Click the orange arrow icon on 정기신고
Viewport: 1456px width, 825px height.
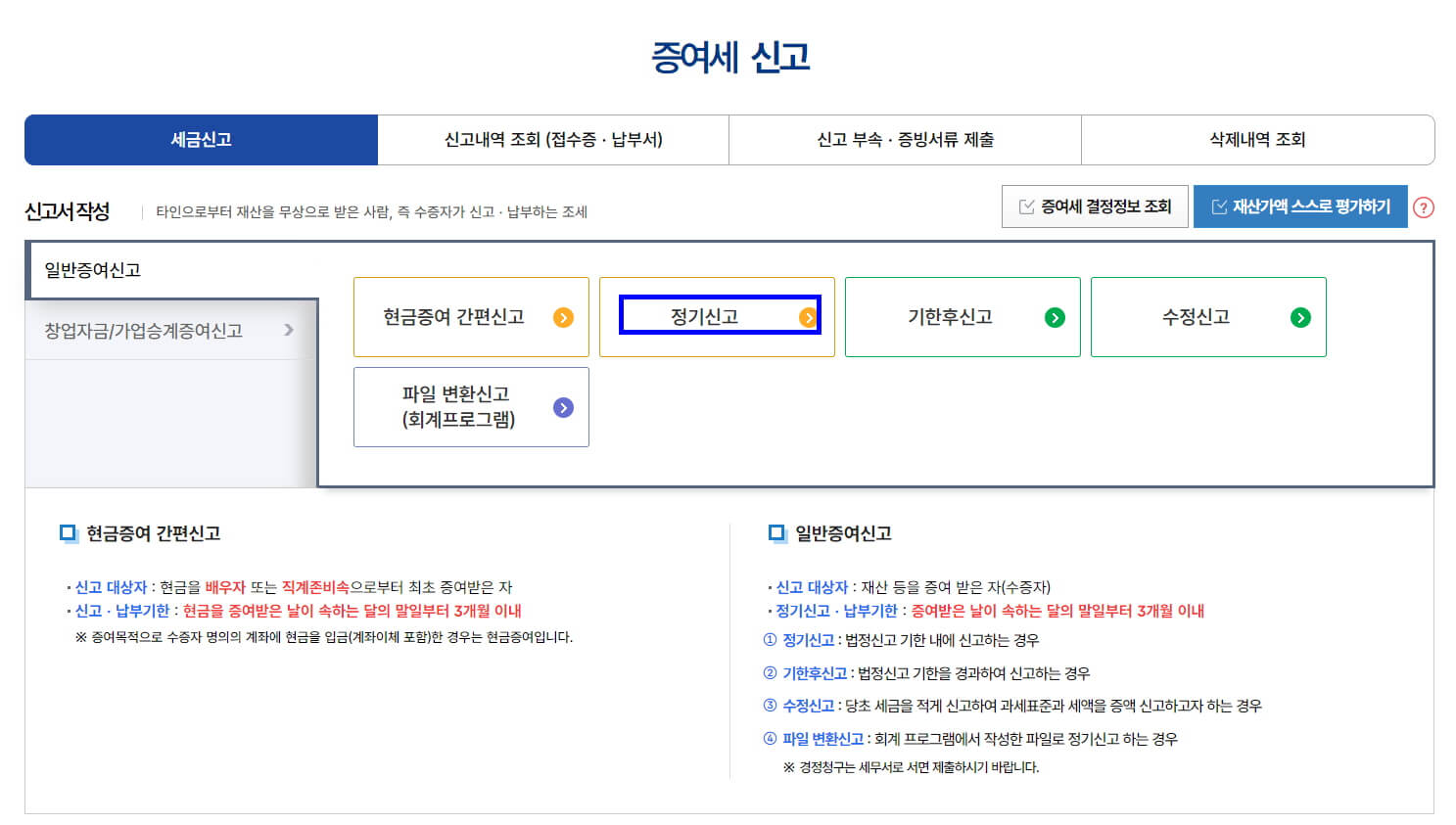[x=808, y=317]
